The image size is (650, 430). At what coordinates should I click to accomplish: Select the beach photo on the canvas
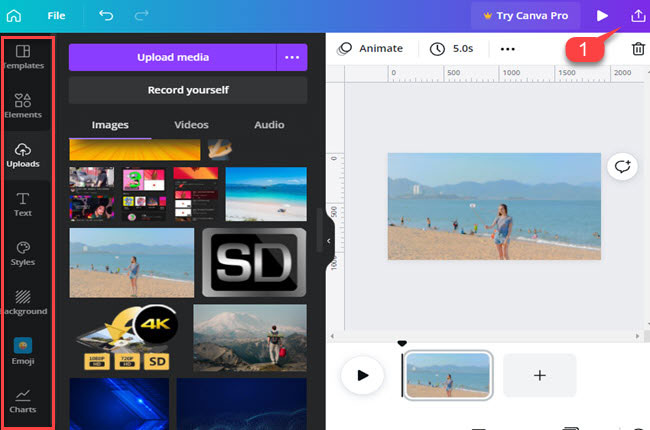coord(494,206)
